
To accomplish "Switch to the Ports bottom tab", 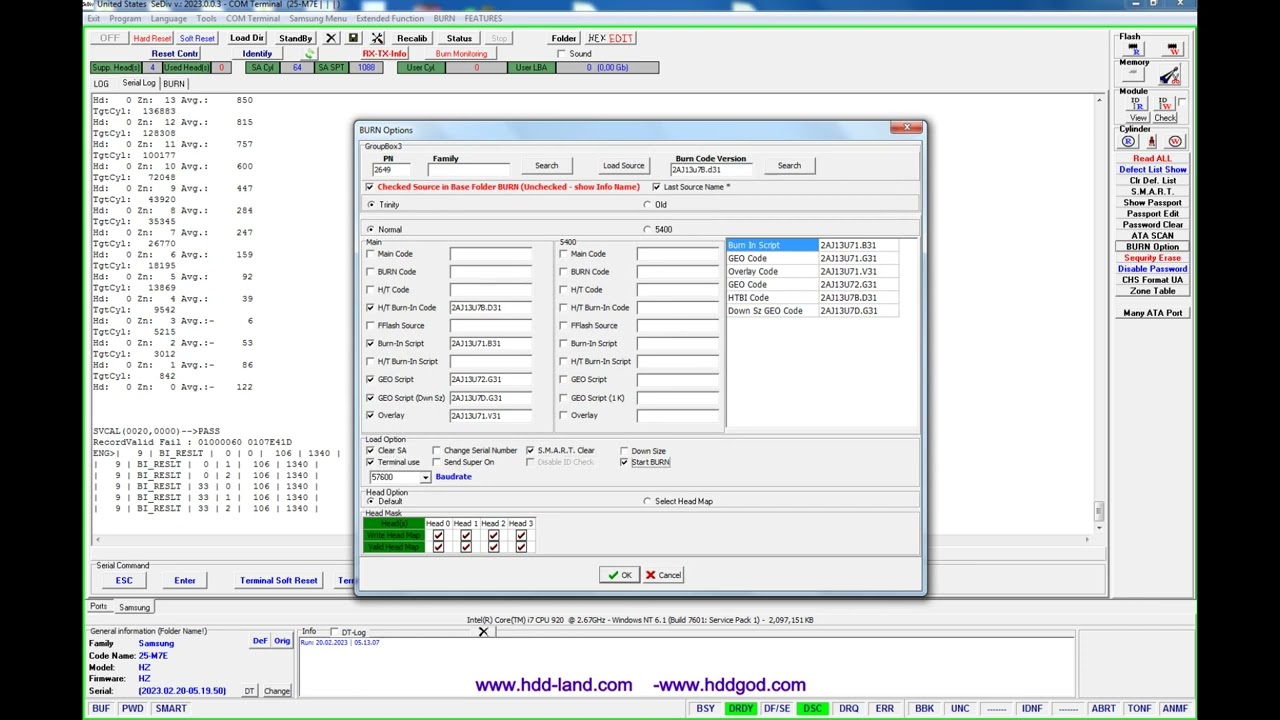I will [98, 607].
